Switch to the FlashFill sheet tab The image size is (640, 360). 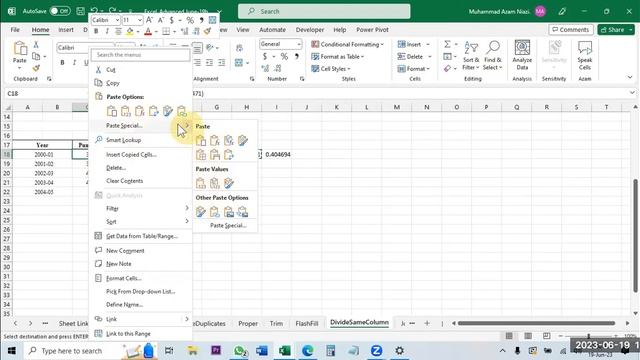[x=307, y=323]
